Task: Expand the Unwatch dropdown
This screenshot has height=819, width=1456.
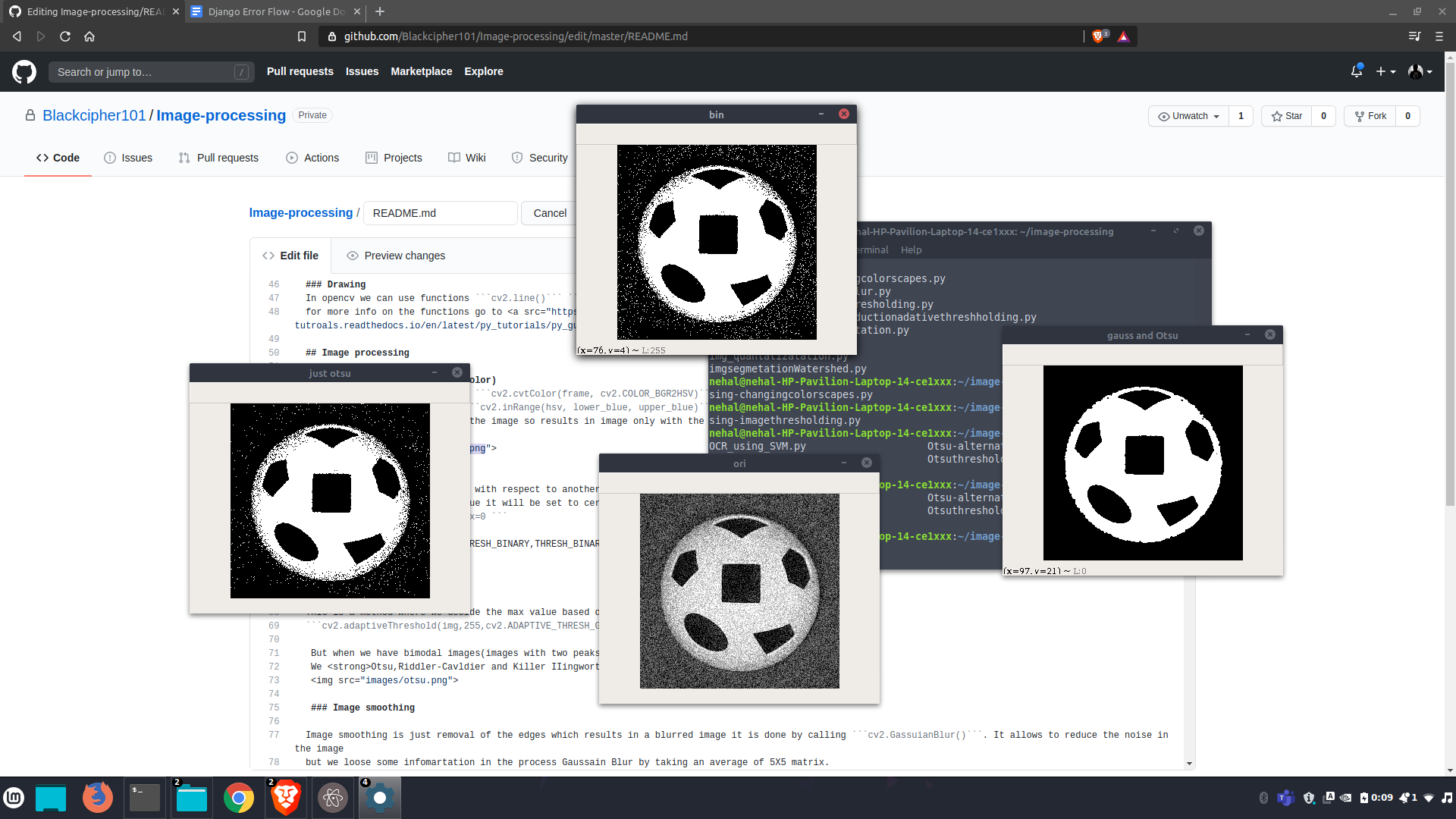Action: click(1188, 116)
